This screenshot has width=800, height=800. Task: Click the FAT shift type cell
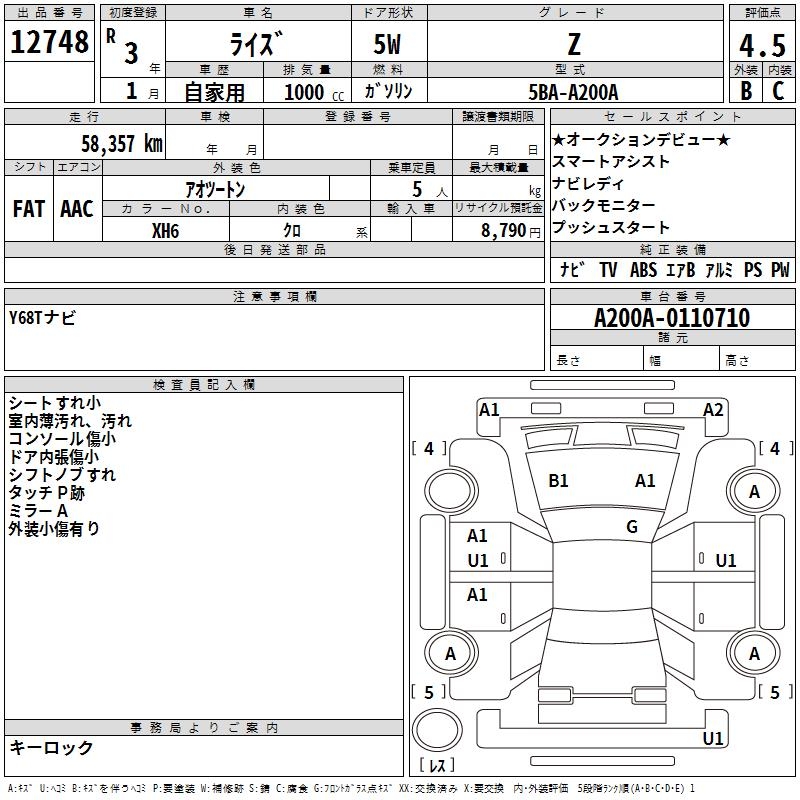[x=28, y=208]
